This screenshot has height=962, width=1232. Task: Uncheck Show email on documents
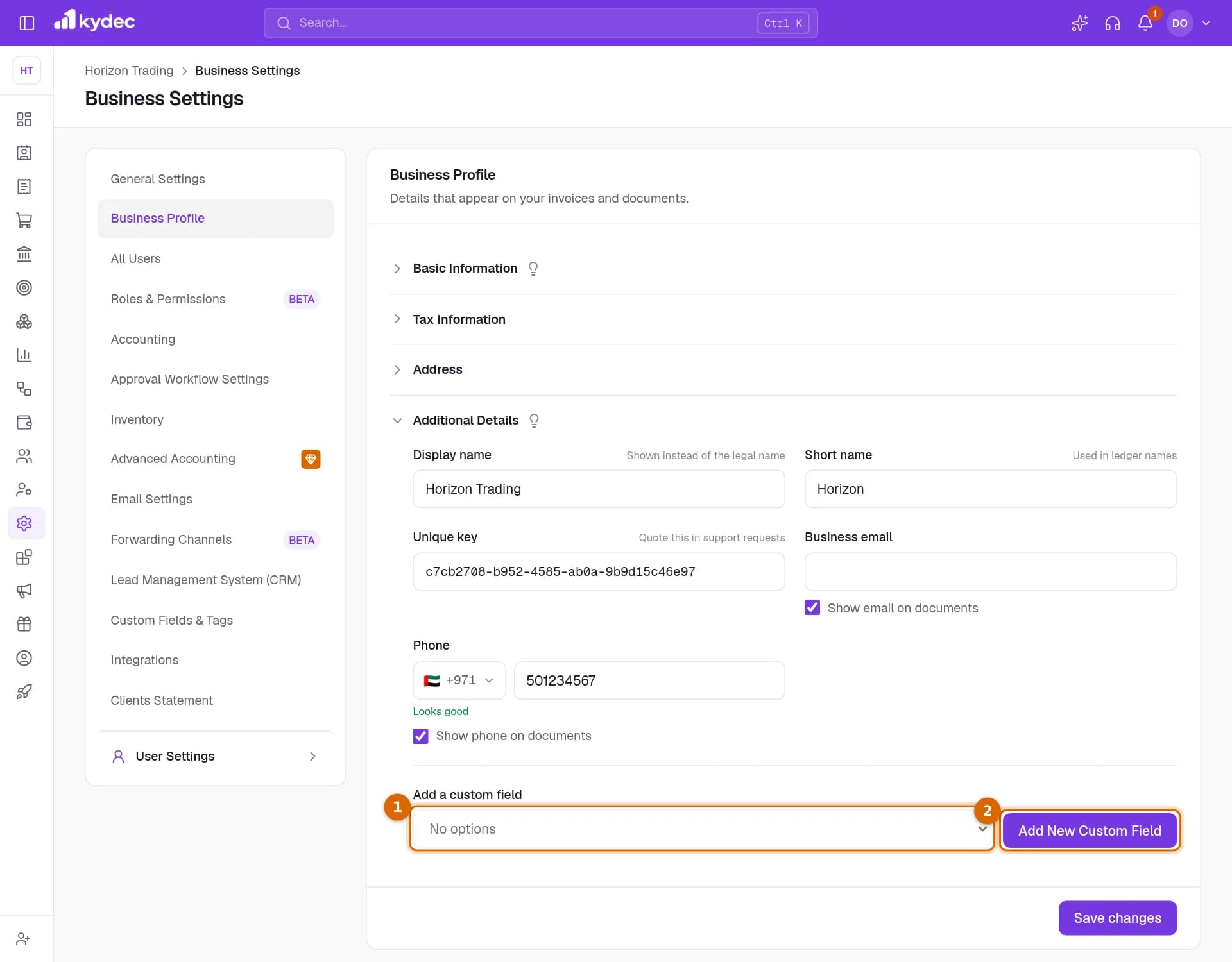(812, 607)
